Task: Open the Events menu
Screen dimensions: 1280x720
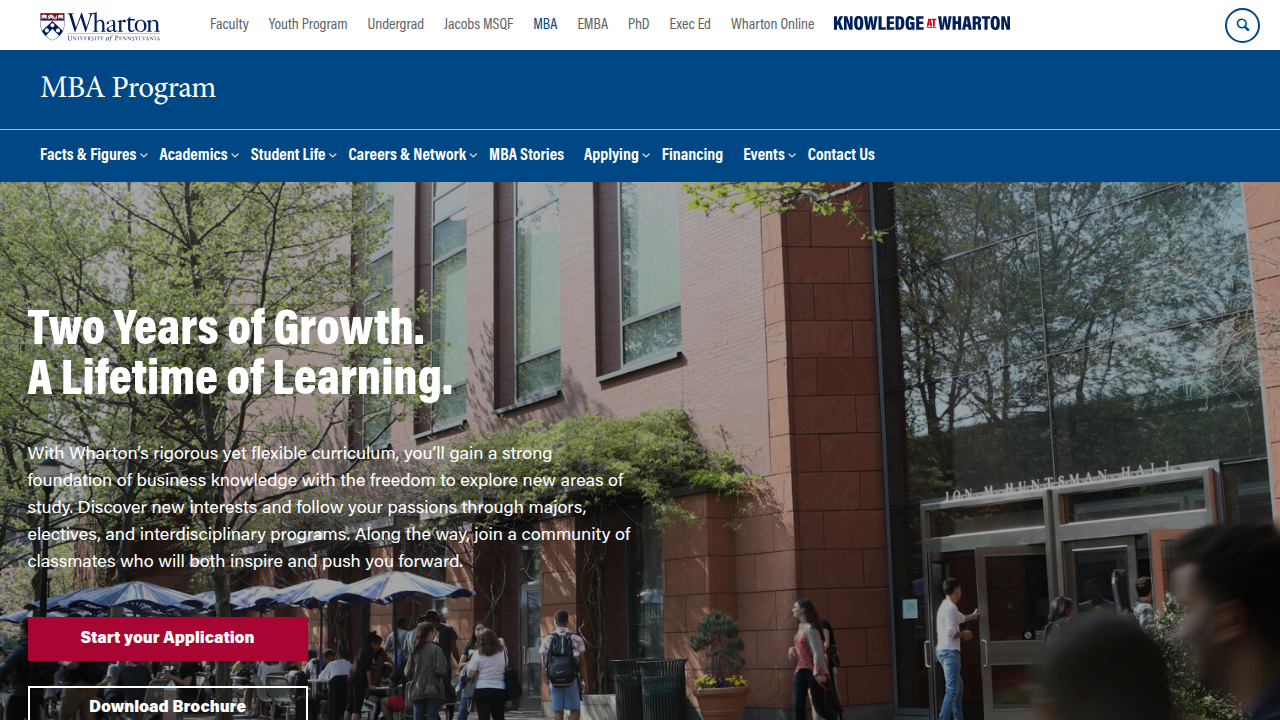Action: coord(764,155)
